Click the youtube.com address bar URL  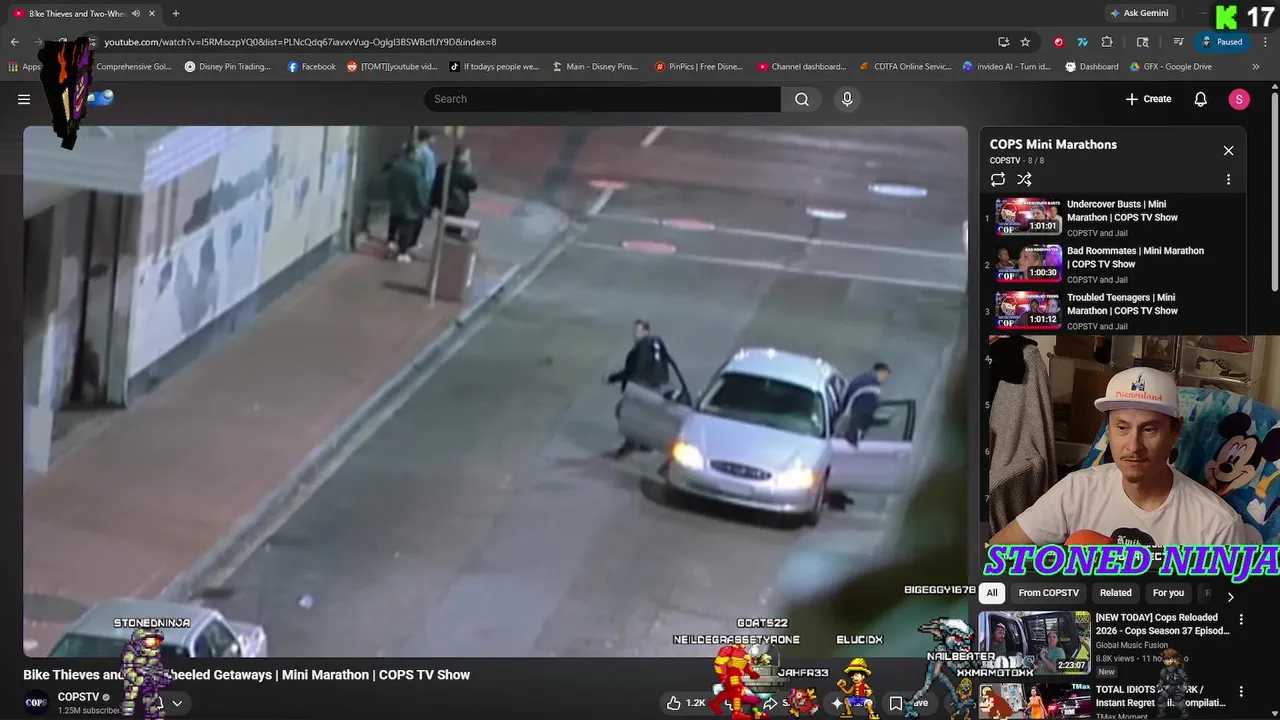pos(300,42)
